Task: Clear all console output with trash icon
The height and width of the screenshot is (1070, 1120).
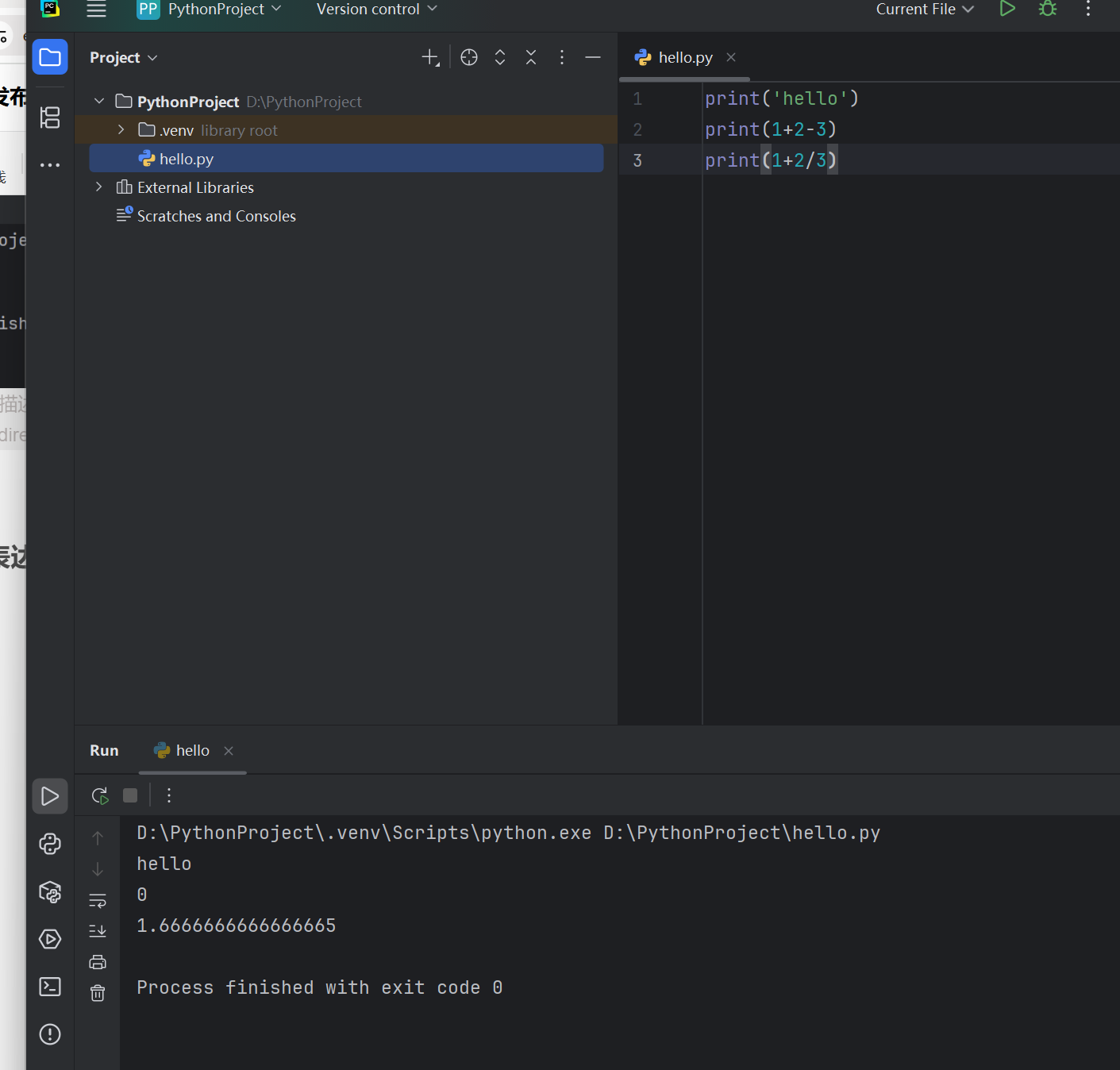Action: [98, 993]
